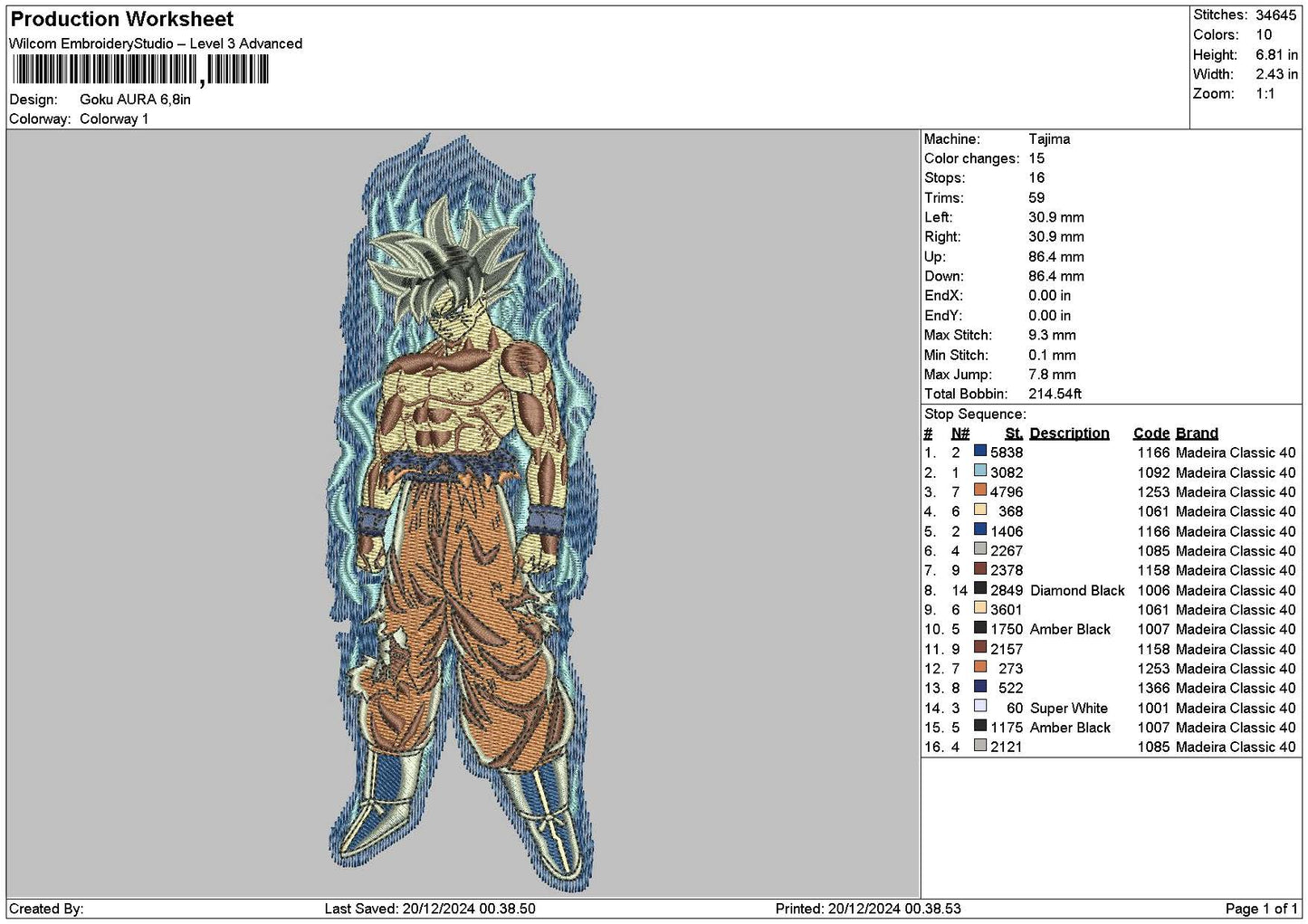Select the orange swatch next to 4796
The image size is (1308, 924).
(980, 491)
